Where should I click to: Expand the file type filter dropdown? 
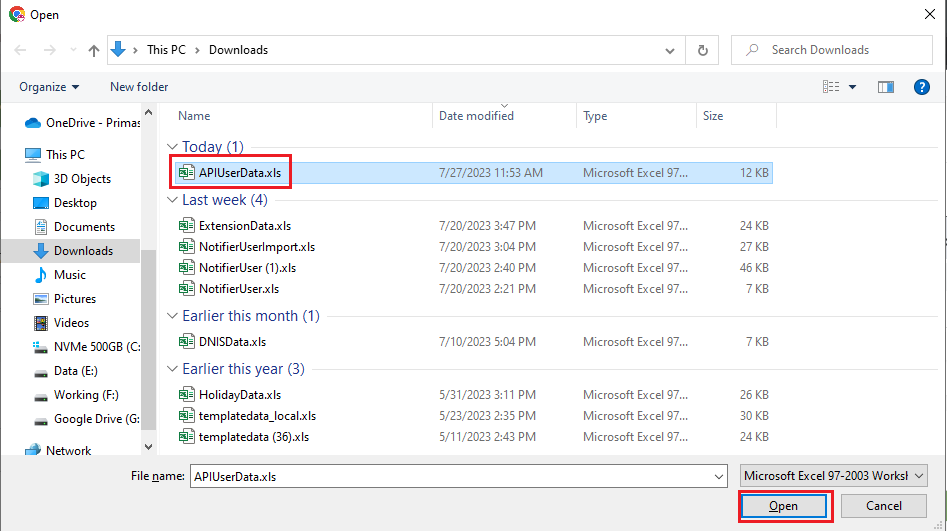pos(834,477)
